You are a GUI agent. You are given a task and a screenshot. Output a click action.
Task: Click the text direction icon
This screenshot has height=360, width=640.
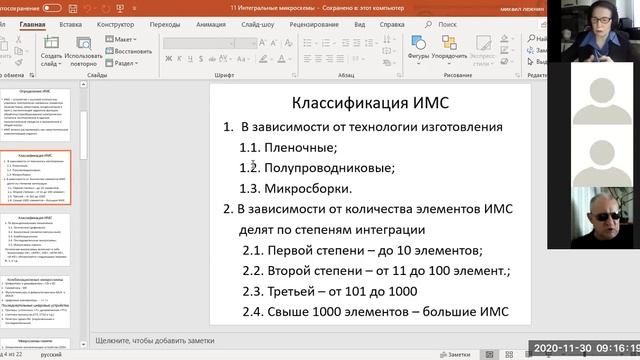point(387,40)
